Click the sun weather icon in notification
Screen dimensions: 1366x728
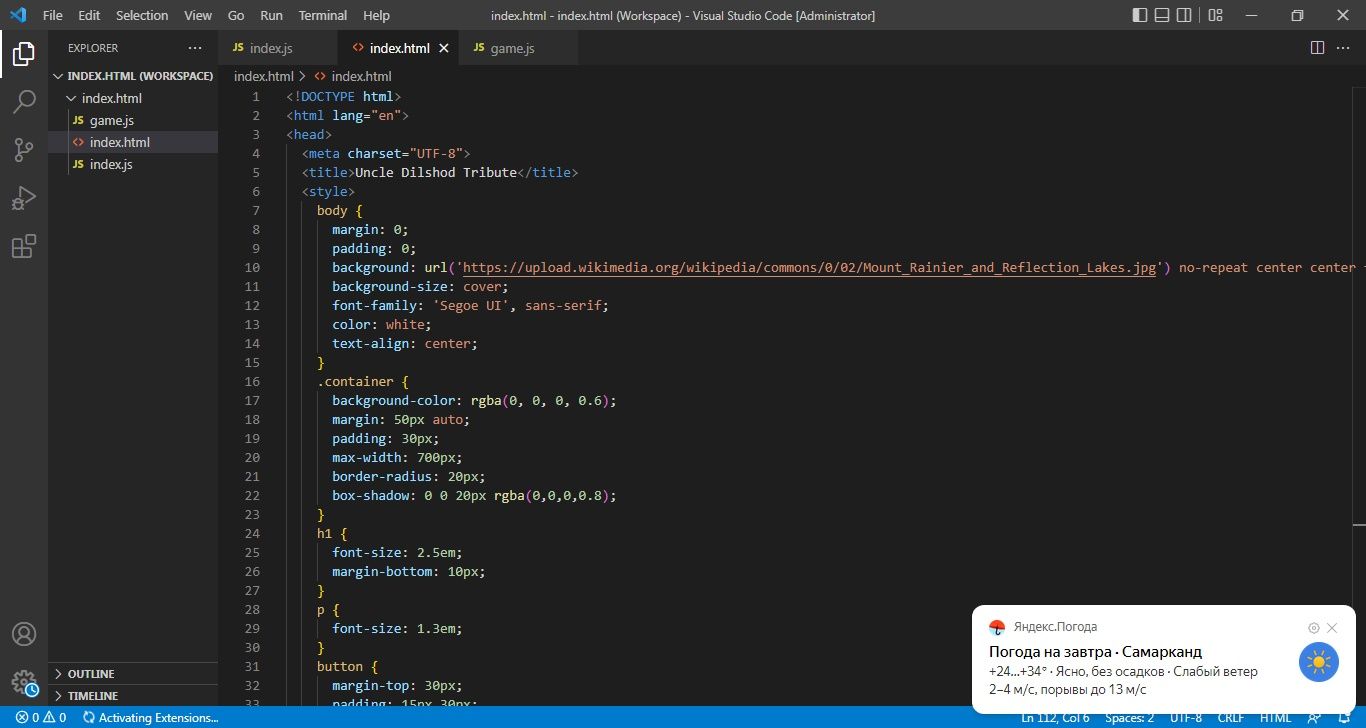click(x=1319, y=662)
